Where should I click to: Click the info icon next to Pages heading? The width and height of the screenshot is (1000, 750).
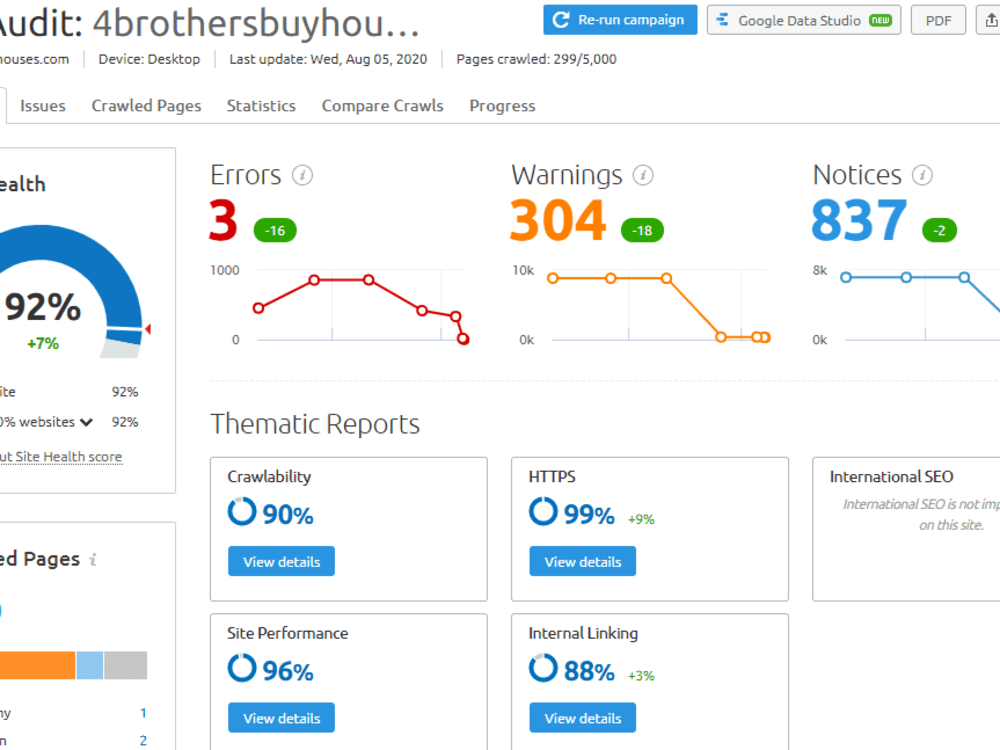click(x=93, y=559)
